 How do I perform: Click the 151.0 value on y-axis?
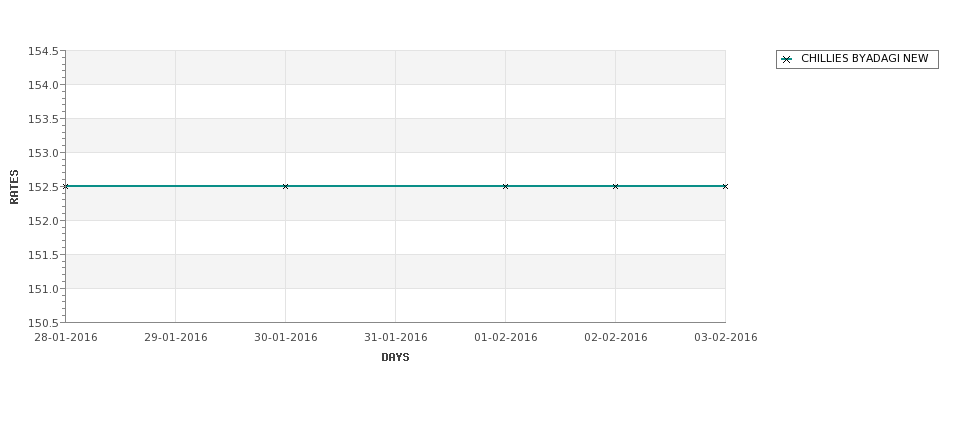point(43,289)
